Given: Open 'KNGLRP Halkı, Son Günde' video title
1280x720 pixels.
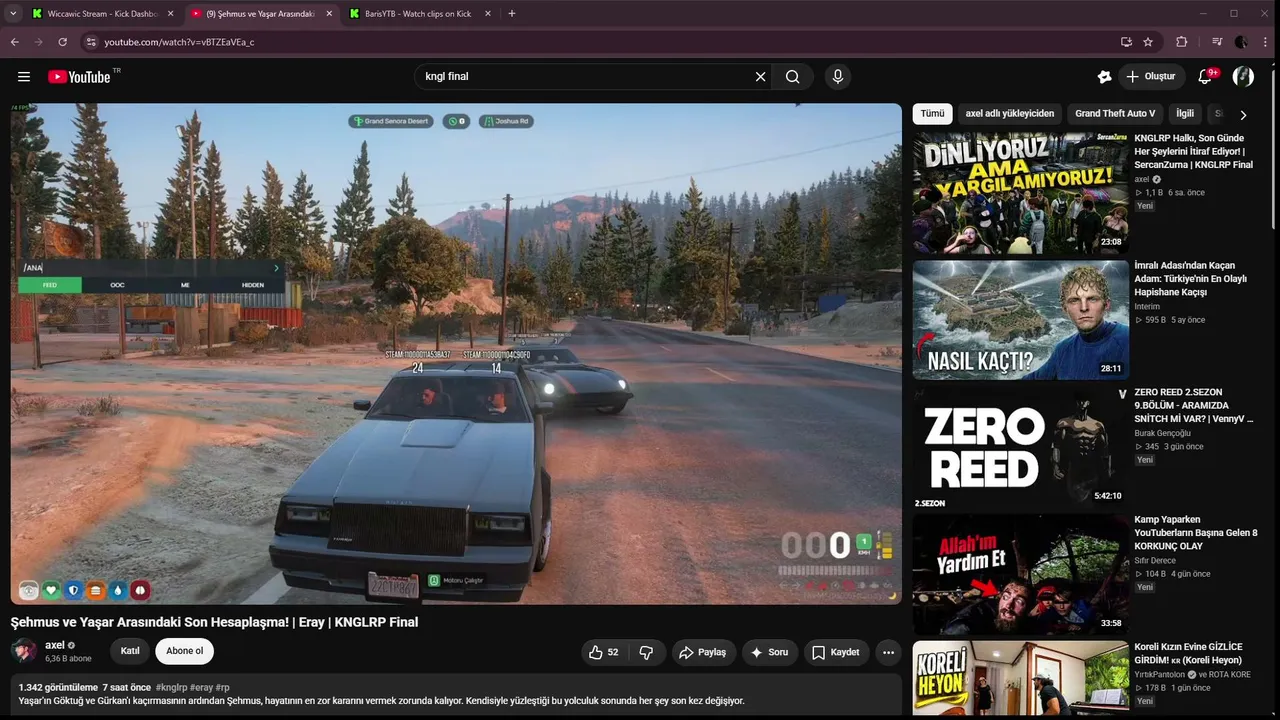Looking at the screenshot, I should [1193, 151].
